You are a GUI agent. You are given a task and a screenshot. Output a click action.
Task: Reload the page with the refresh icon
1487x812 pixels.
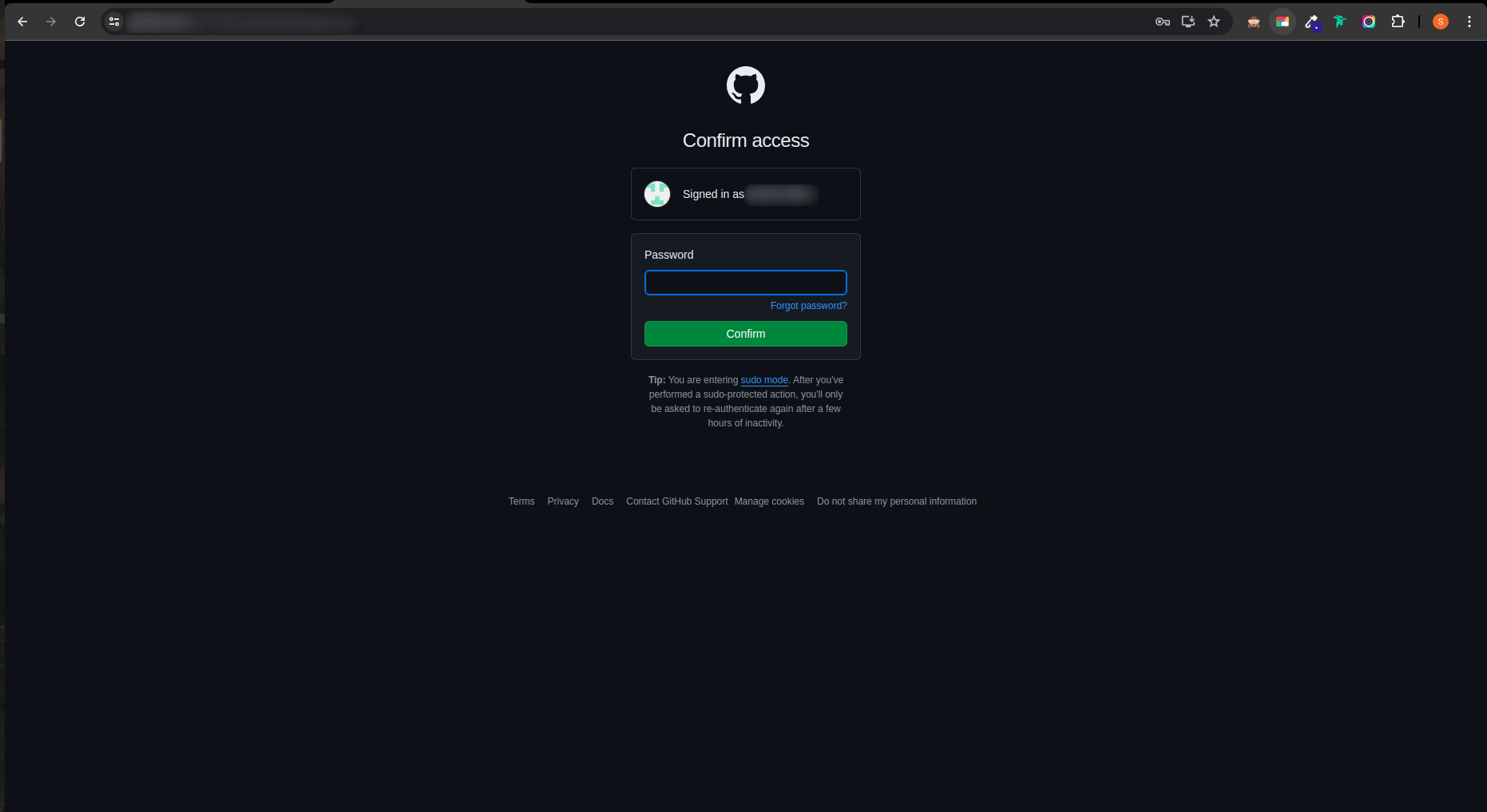tap(80, 22)
